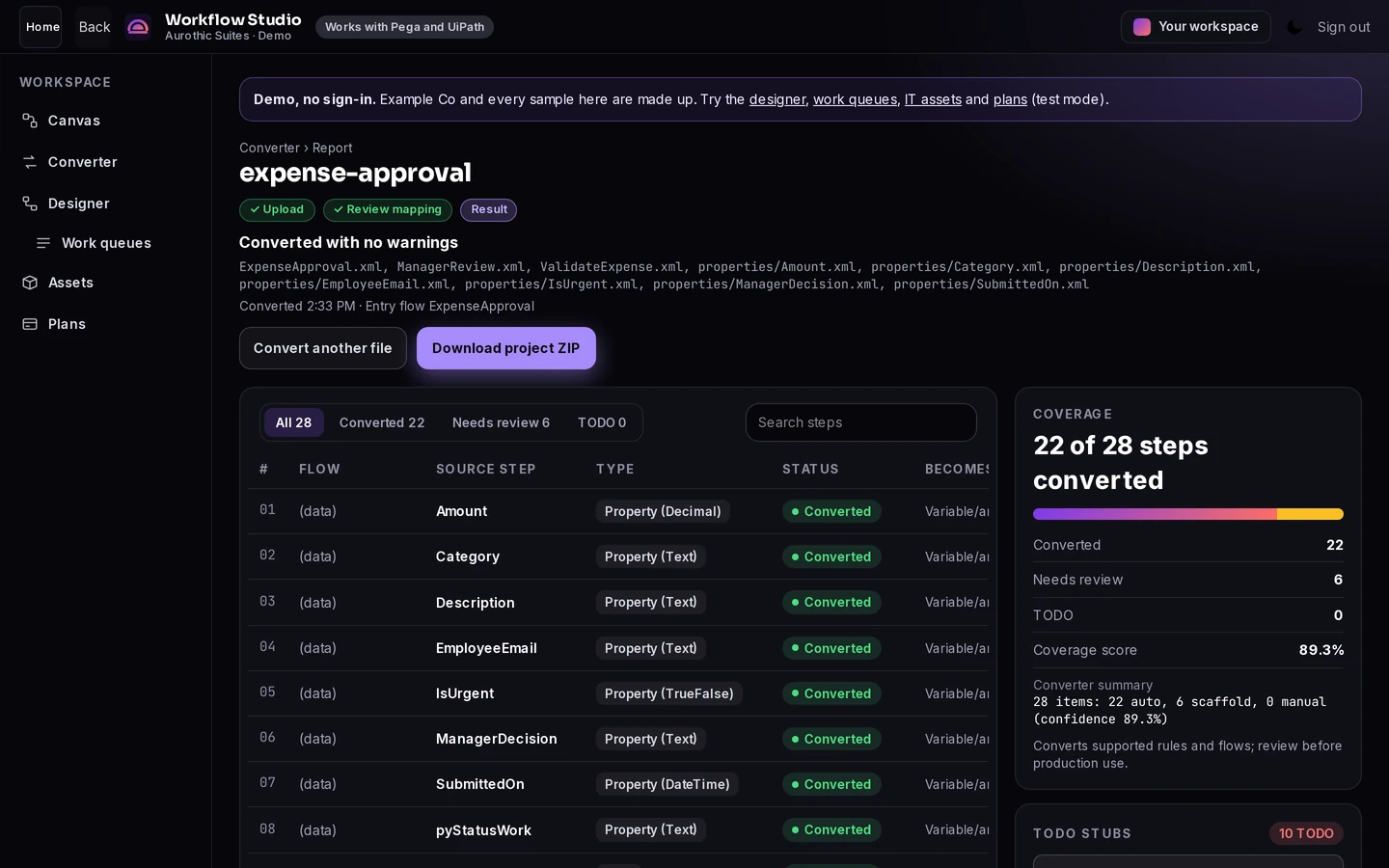Toggle dark mode moon icon
Viewport: 1389px width, 868px height.
(x=1294, y=27)
